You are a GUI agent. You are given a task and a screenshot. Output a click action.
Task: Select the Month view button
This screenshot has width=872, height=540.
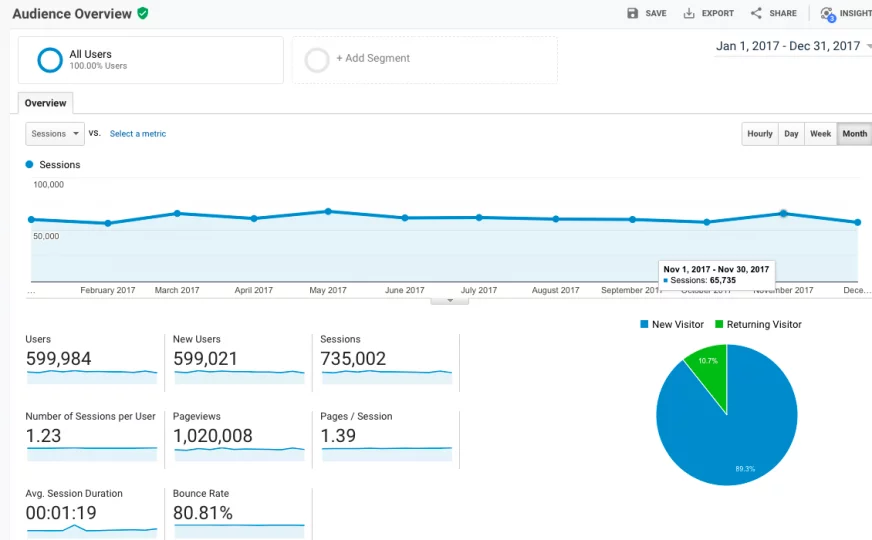pyautogui.click(x=854, y=134)
